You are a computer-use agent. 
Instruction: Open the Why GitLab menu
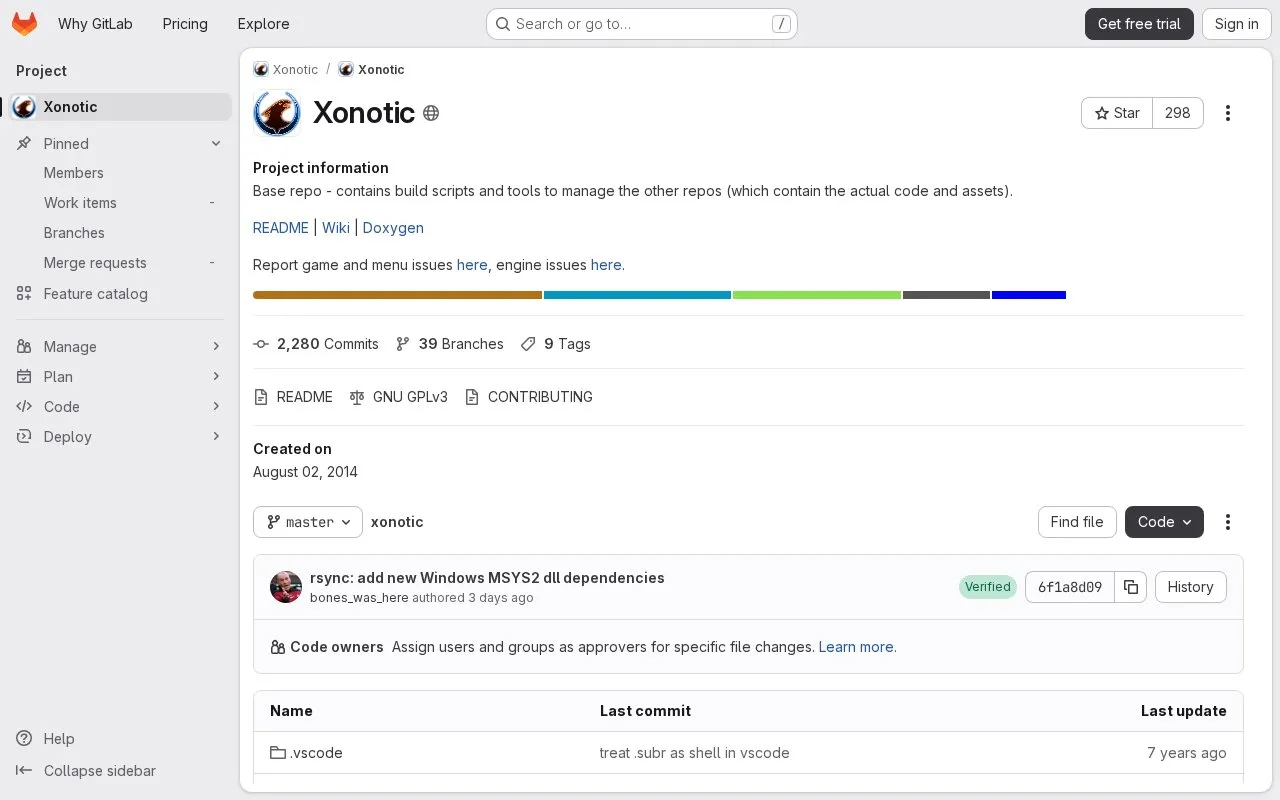coord(95,24)
